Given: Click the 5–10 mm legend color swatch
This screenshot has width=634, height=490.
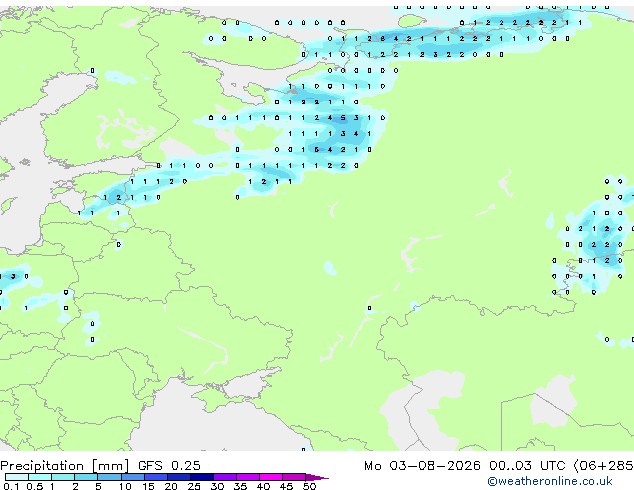Looking at the screenshot, I should [x=109, y=477].
